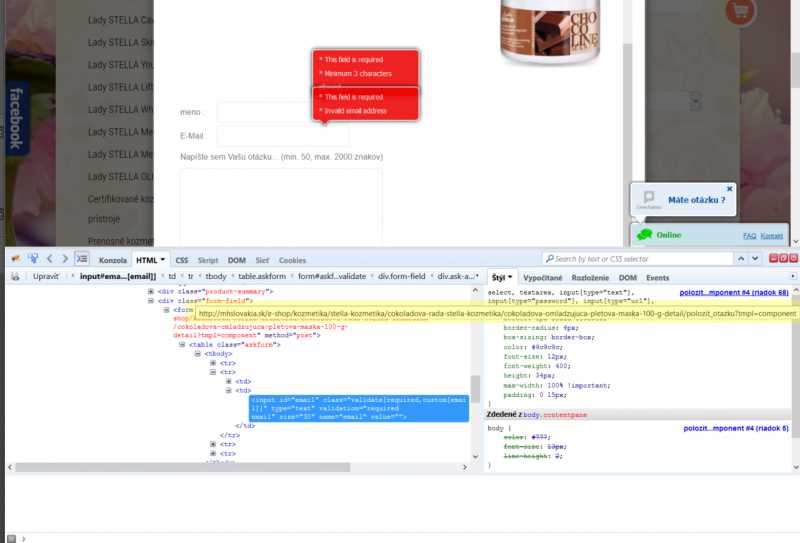This screenshot has height=543, width=800.
Task: Switch to the Konzola tab
Action: (113, 260)
